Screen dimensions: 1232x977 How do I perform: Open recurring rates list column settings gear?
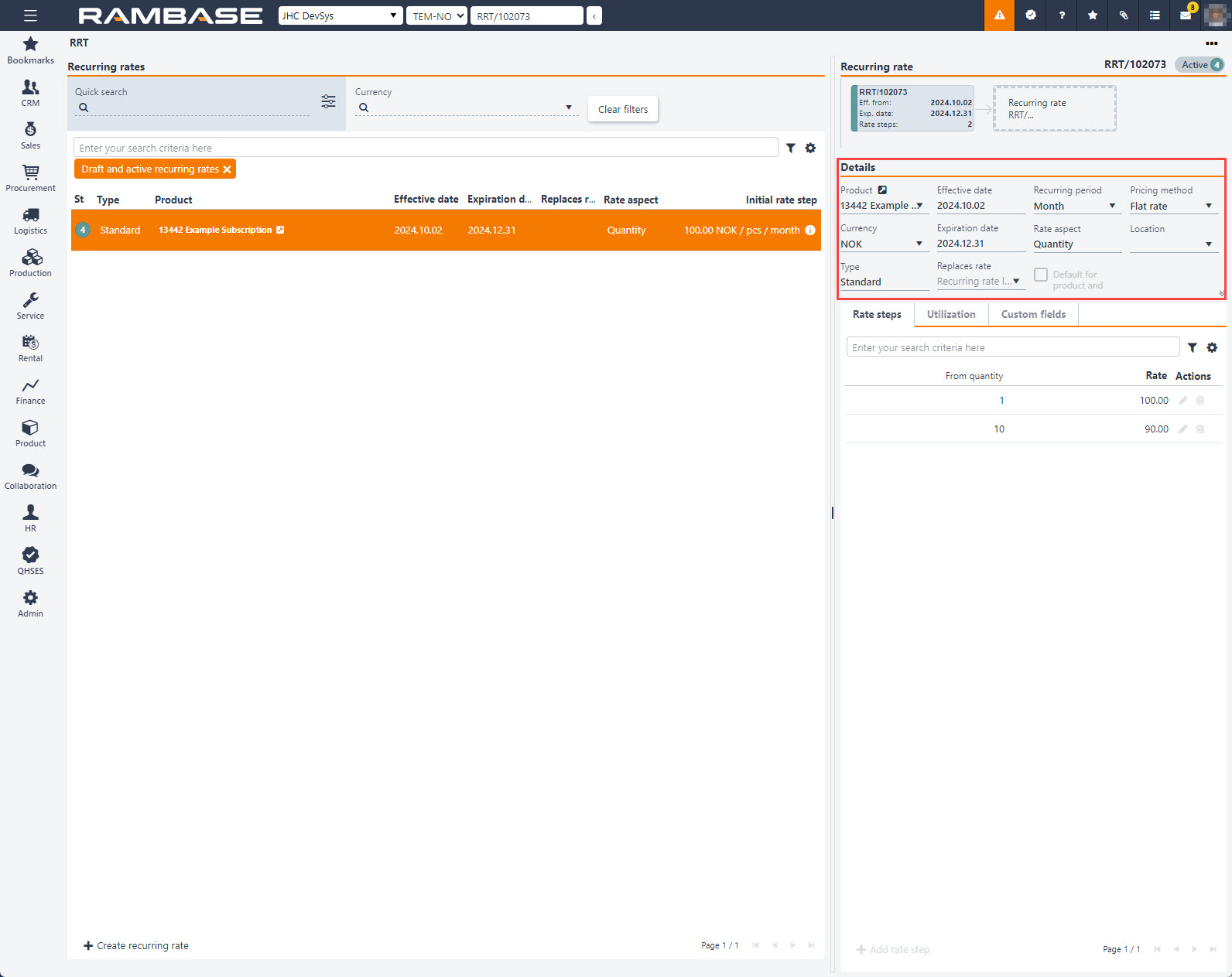coord(810,148)
